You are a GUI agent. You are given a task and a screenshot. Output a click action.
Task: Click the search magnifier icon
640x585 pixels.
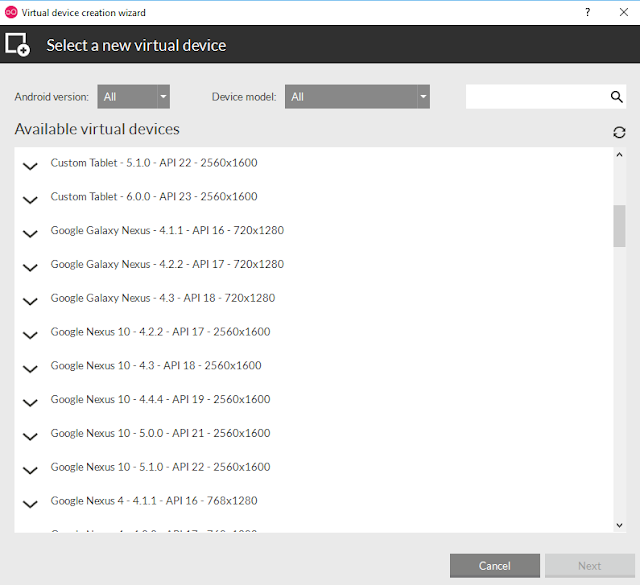[616, 97]
